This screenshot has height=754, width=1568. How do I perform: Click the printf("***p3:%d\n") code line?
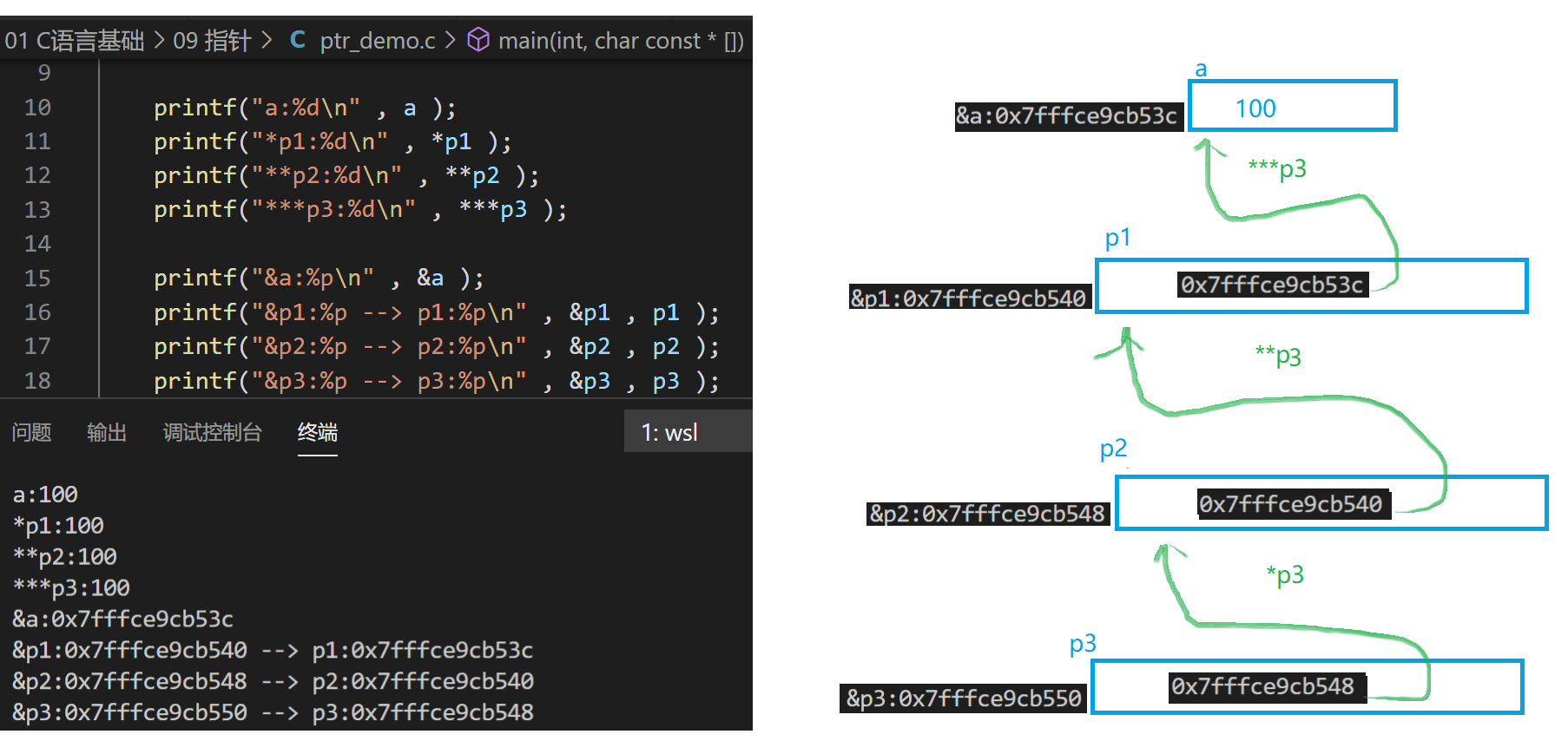pos(360,210)
